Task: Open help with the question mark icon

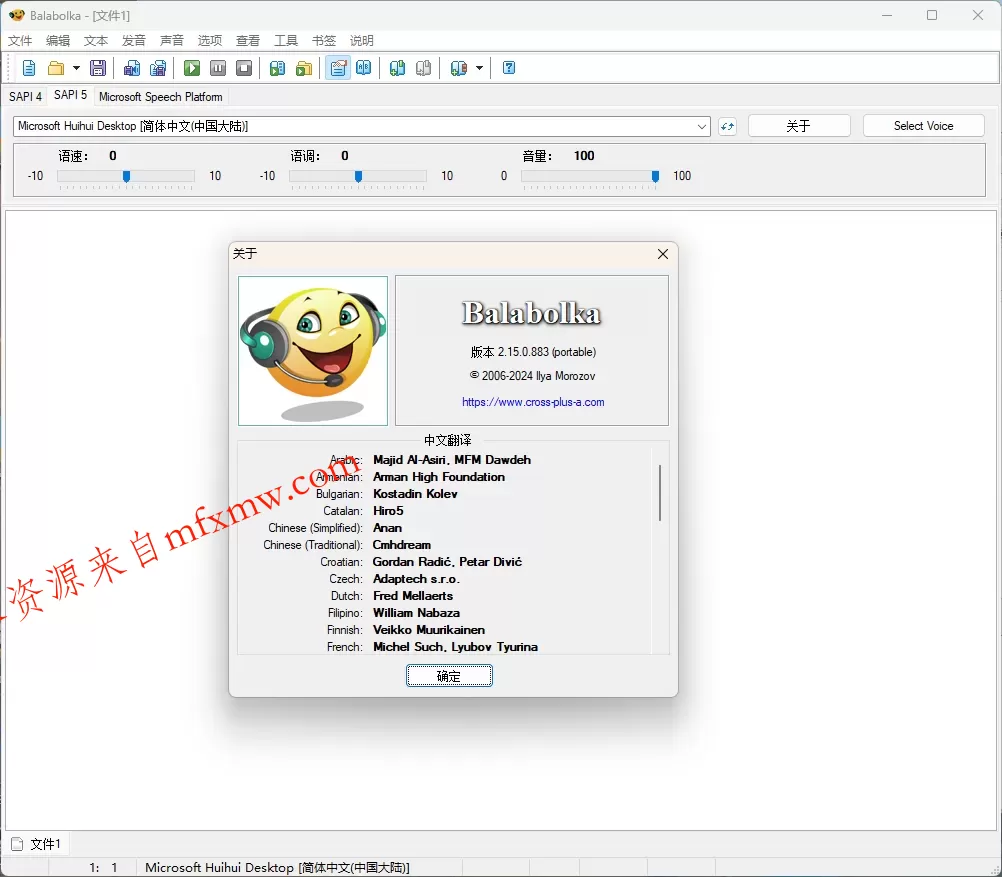Action: tap(509, 68)
